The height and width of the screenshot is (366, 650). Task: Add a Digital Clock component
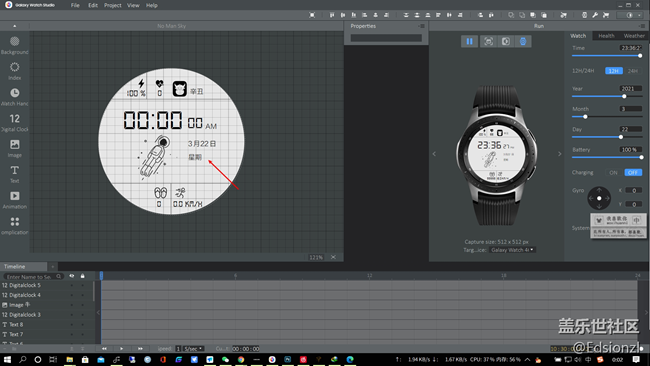pyautogui.click(x=15, y=122)
